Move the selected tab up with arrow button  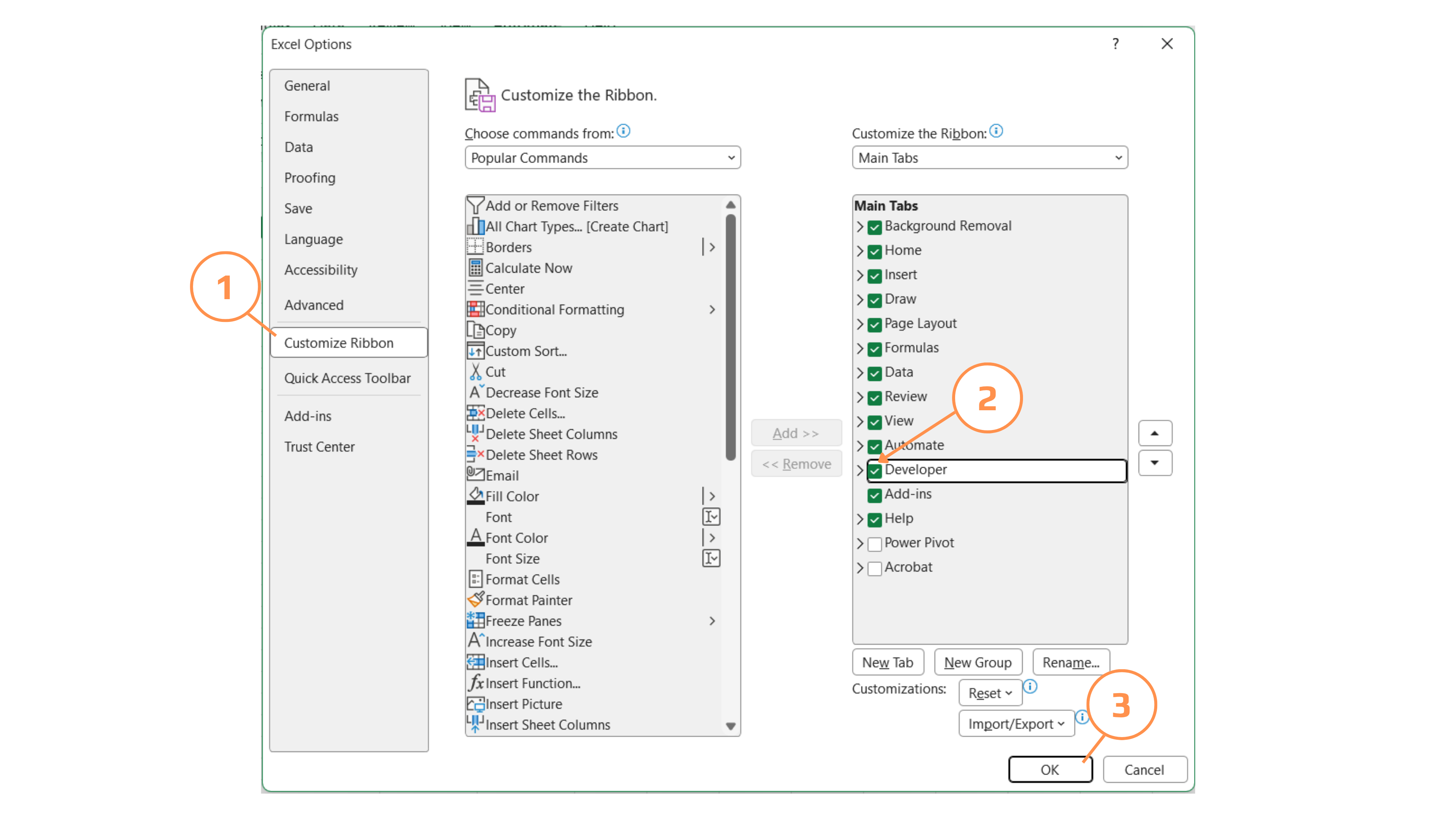tap(1155, 433)
